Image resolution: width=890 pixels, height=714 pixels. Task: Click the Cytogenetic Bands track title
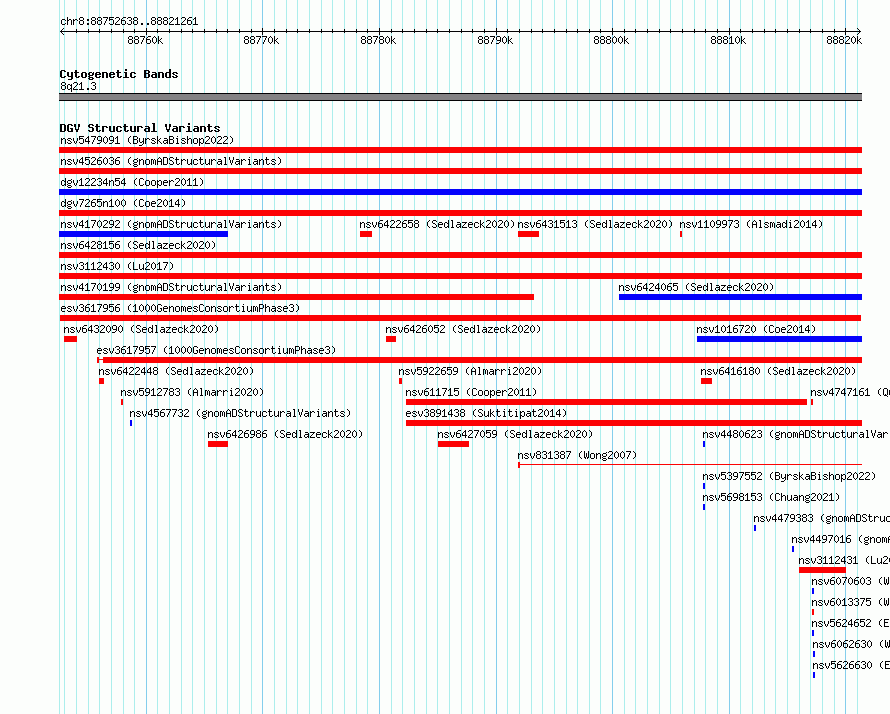[x=119, y=74]
